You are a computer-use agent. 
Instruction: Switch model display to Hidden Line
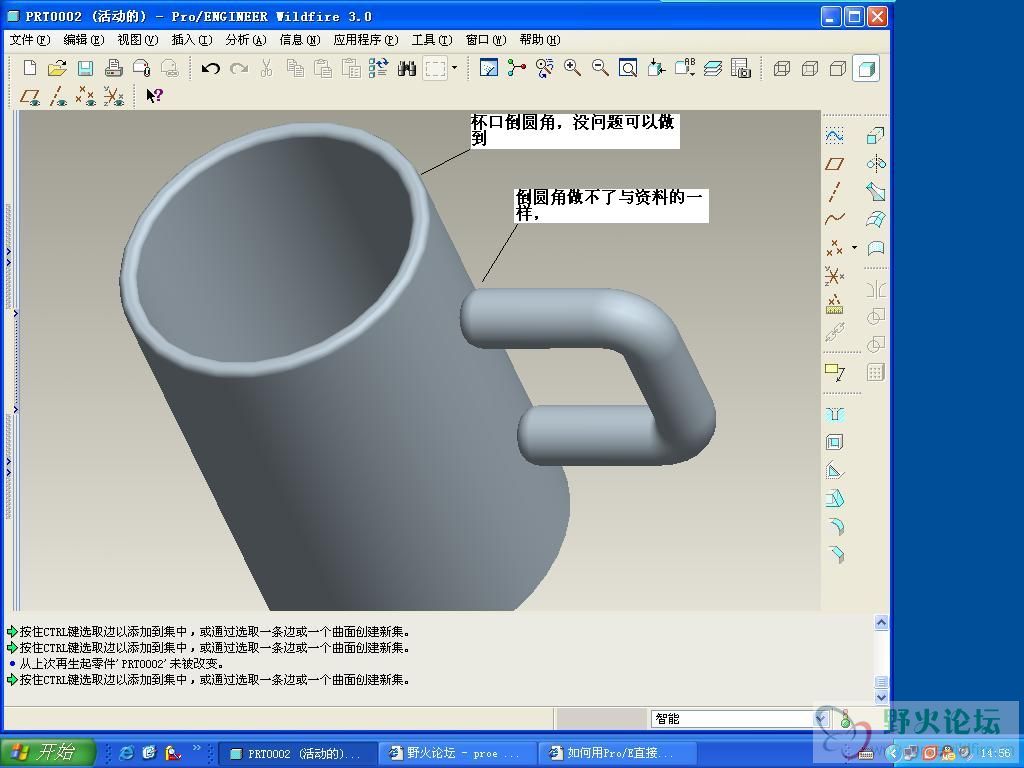pos(810,68)
